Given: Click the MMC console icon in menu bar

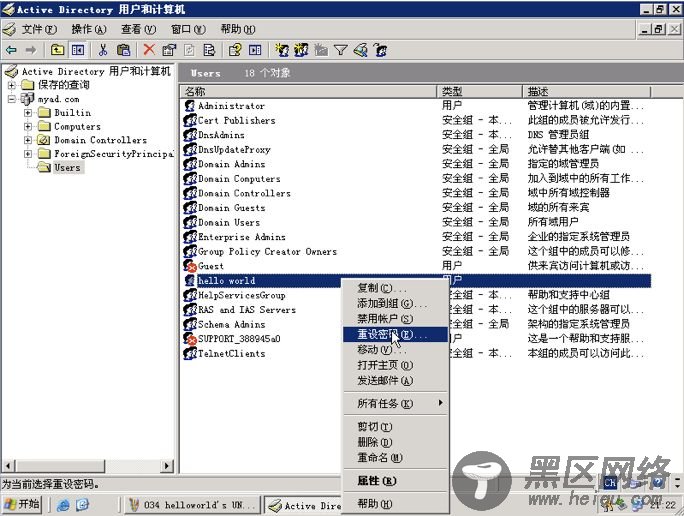Looking at the screenshot, I should tap(10, 29).
